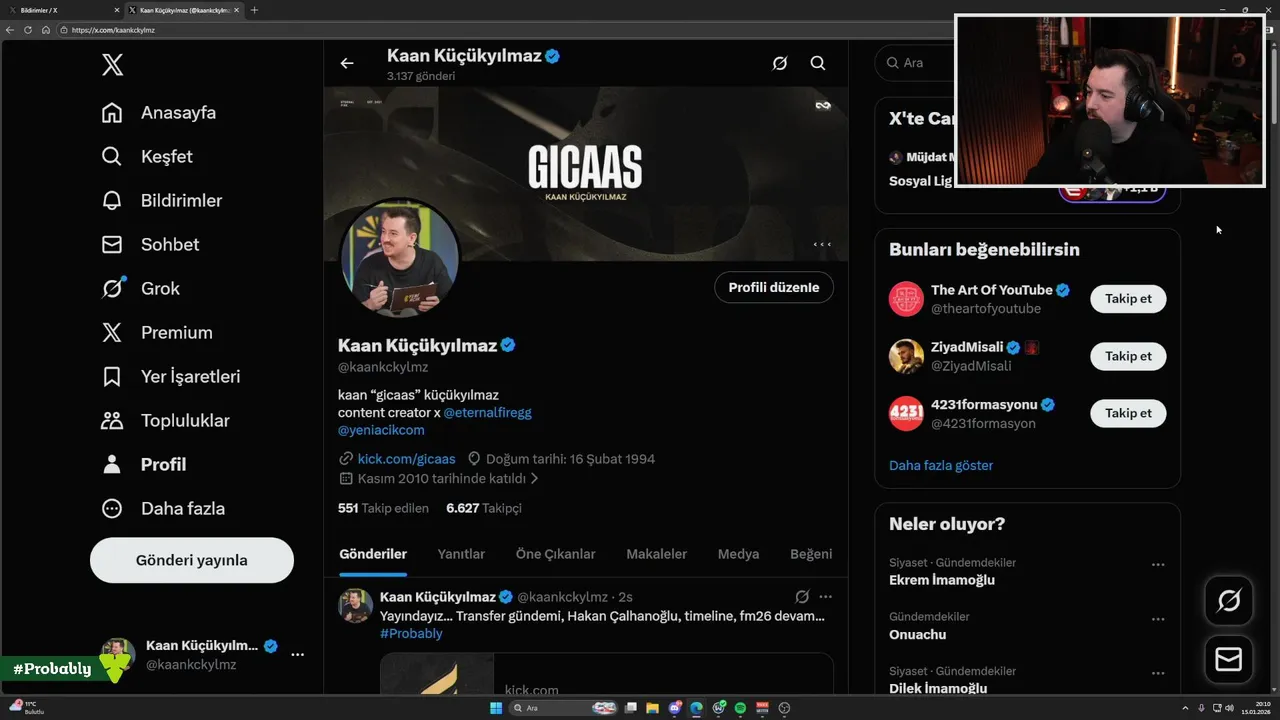Go back using the profile header arrow

[347, 63]
